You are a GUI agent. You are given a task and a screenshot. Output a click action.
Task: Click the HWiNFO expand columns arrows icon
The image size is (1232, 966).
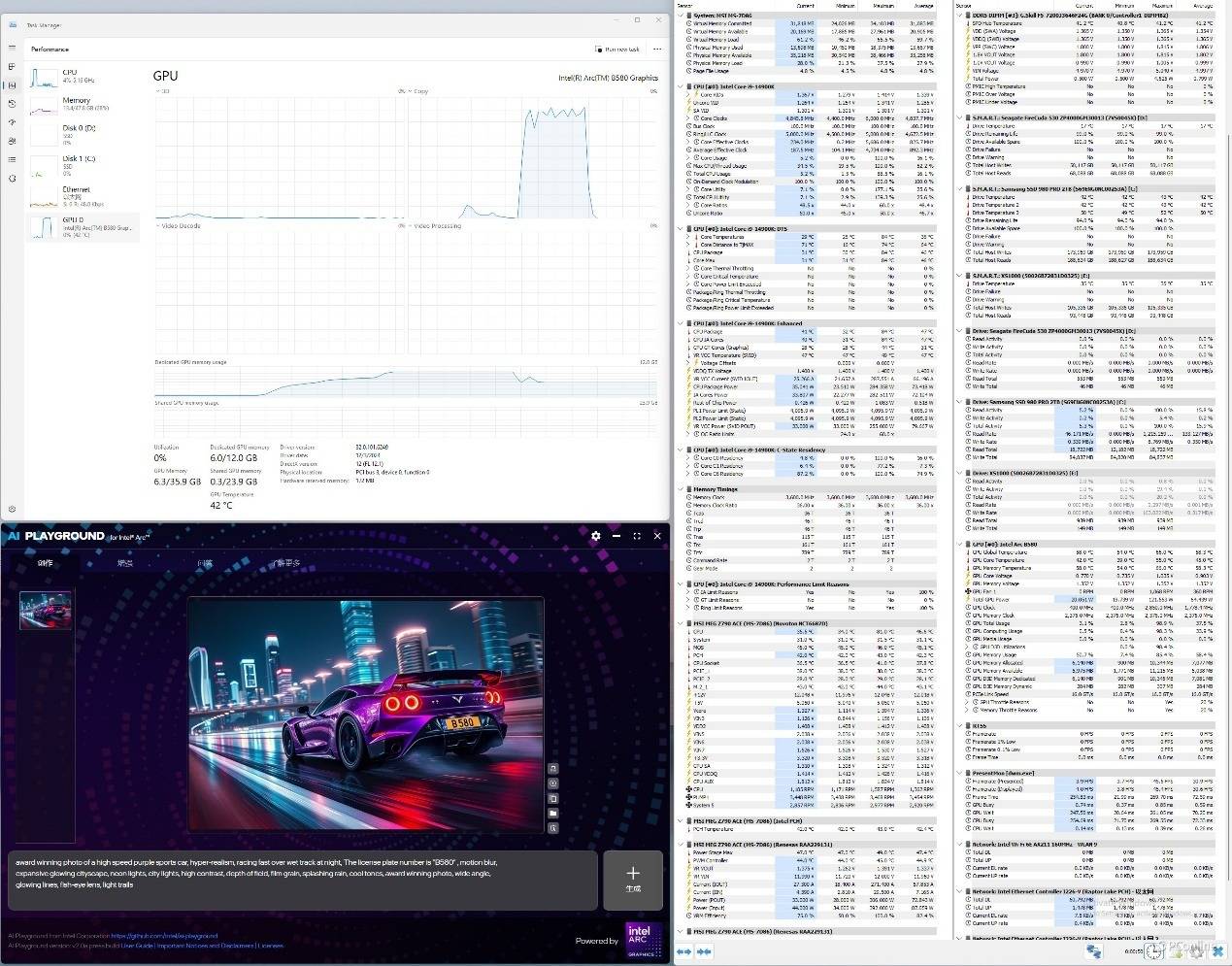683,952
